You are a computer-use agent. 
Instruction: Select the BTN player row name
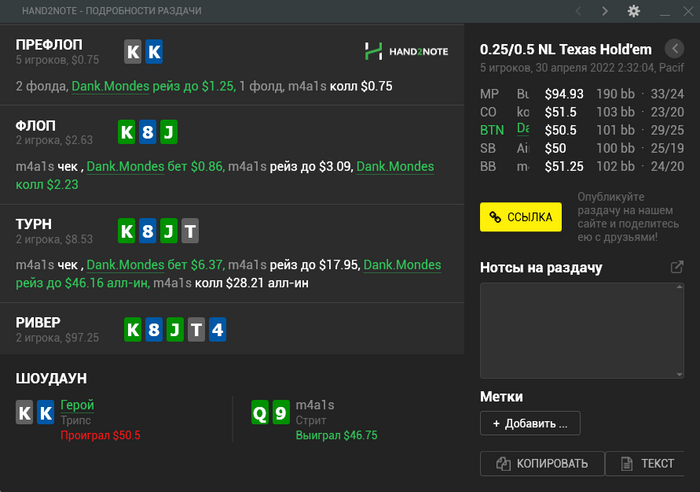[523, 129]
